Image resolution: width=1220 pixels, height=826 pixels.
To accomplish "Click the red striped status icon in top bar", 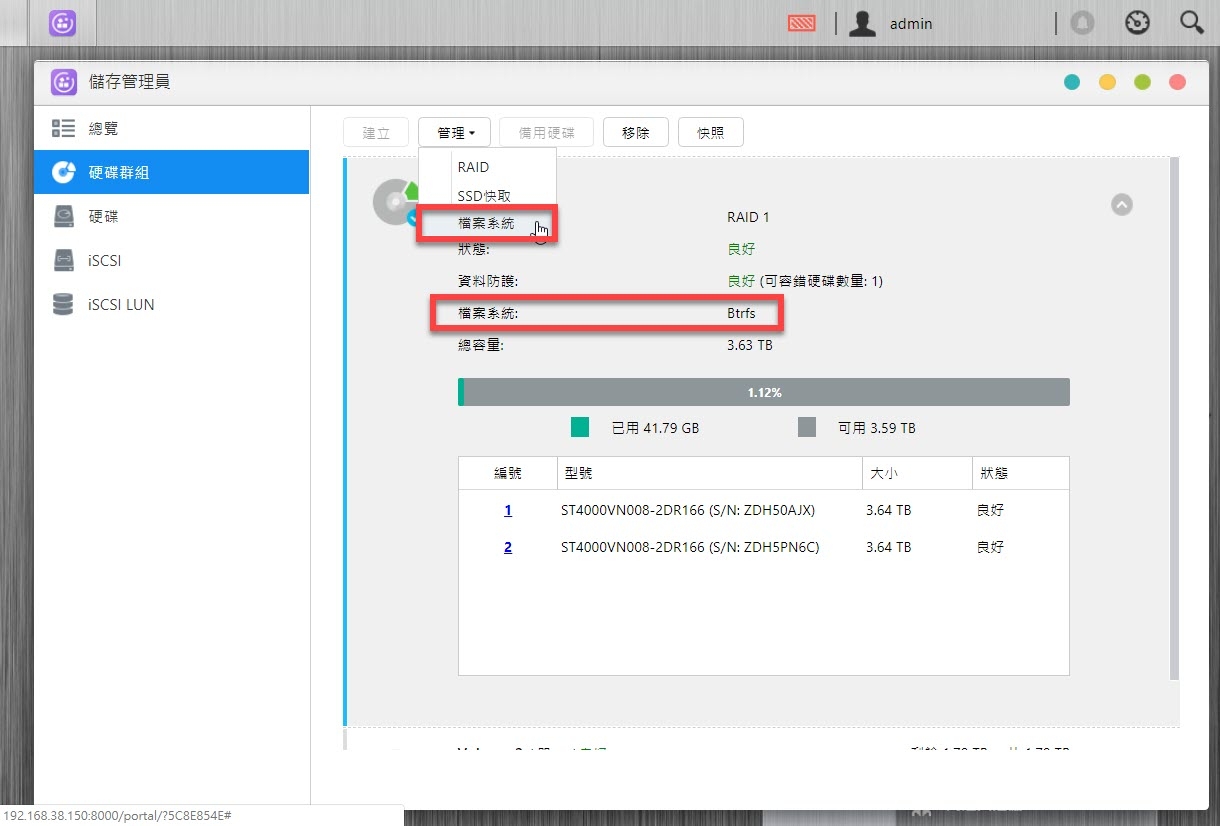I will pyautogui.click(x=802, y=23).
